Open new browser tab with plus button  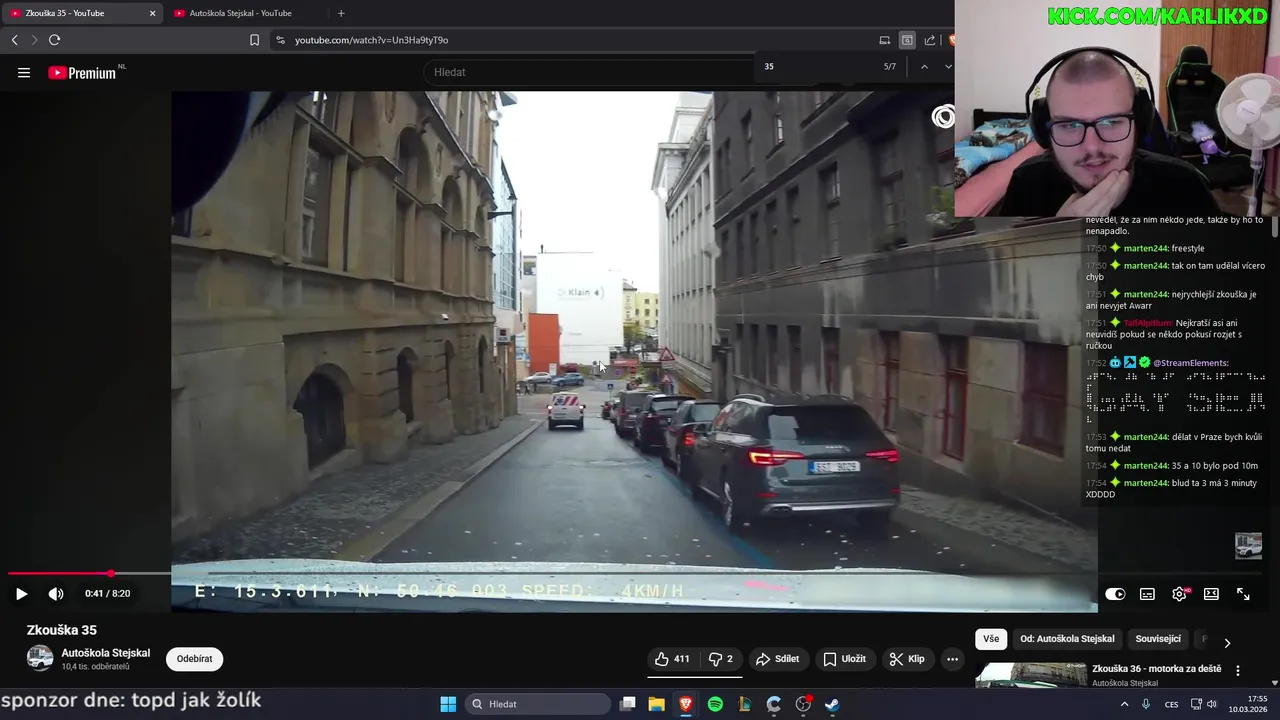coord(341,13)
